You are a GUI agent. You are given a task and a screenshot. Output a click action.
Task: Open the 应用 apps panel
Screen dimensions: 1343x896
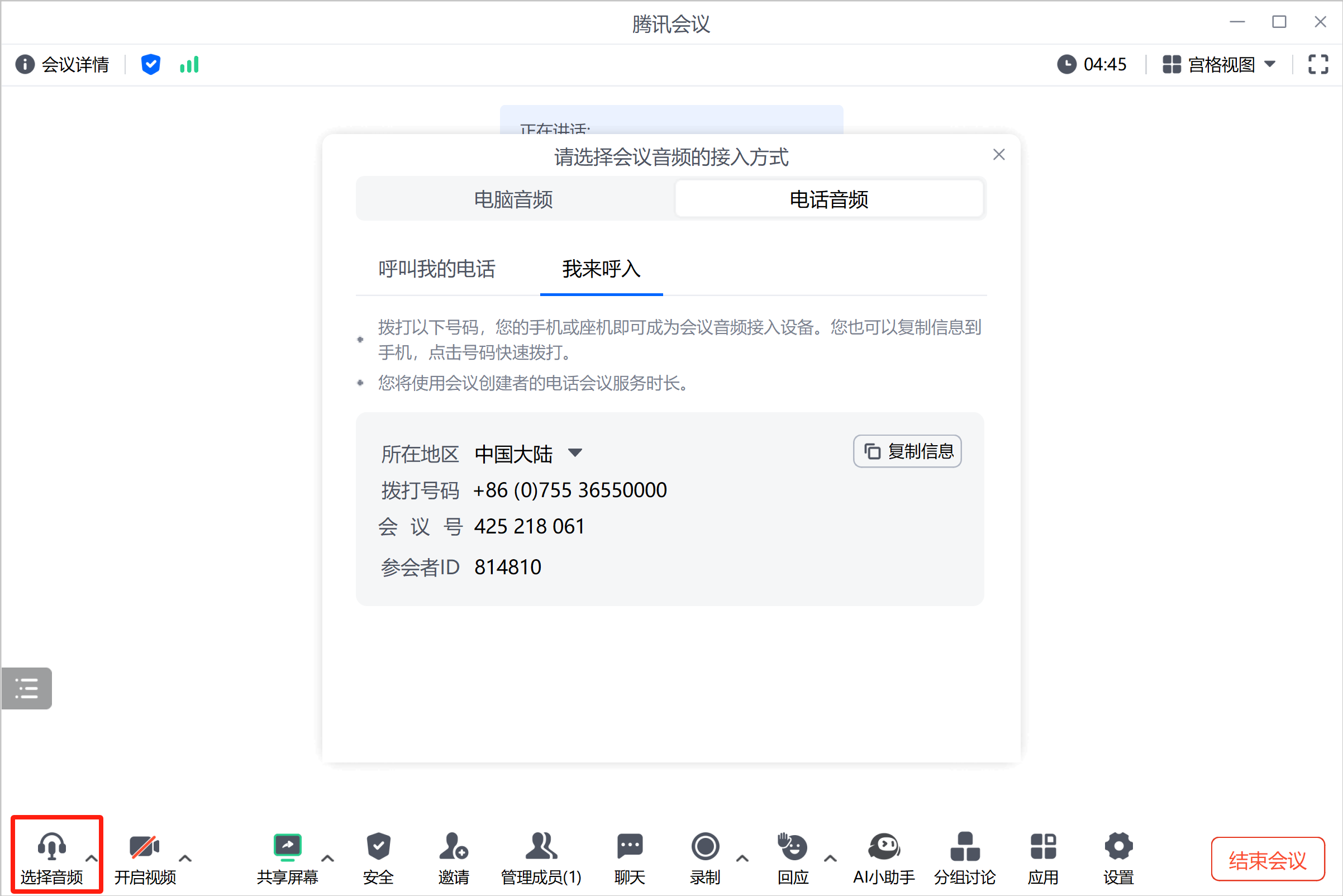coord(1043,859)
